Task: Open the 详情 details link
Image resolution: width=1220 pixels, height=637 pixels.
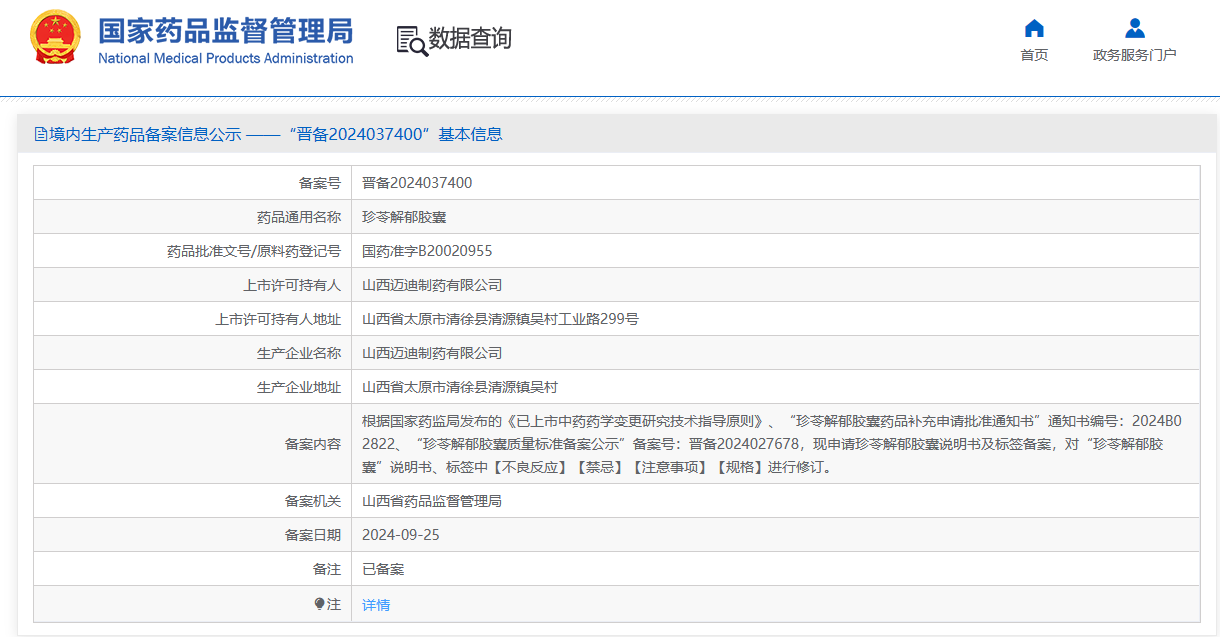Action: (x=376, y=604)
